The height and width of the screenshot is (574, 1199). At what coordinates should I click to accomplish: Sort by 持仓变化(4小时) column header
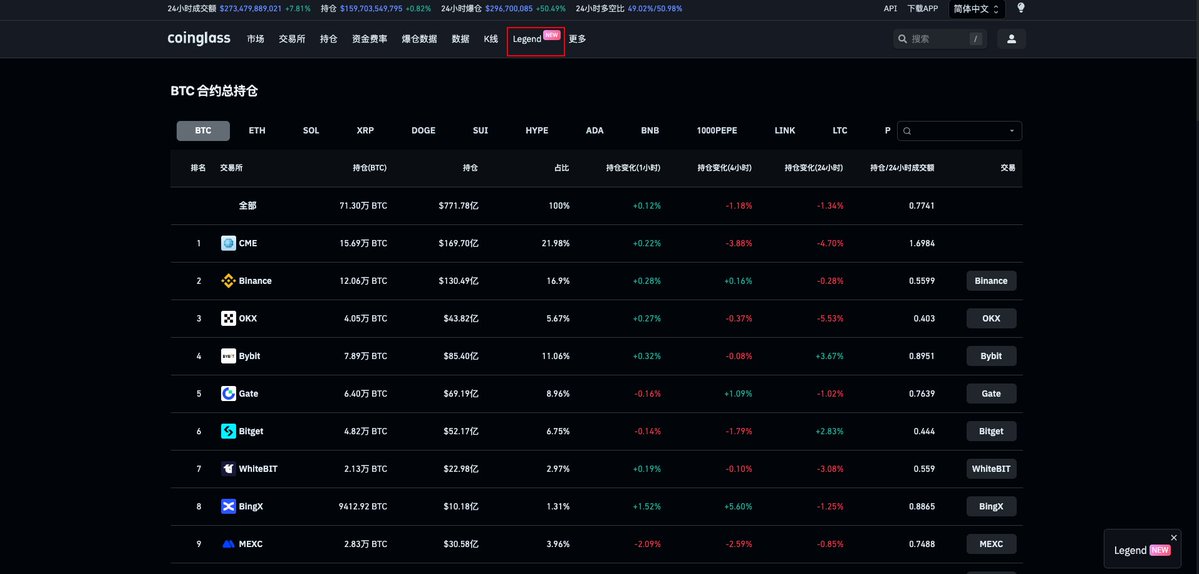pyautogui.click(x=724, y=167)
